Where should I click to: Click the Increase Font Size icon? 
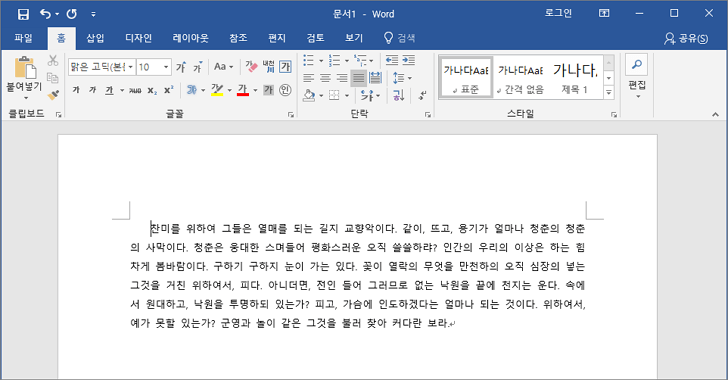coord(181,67)
